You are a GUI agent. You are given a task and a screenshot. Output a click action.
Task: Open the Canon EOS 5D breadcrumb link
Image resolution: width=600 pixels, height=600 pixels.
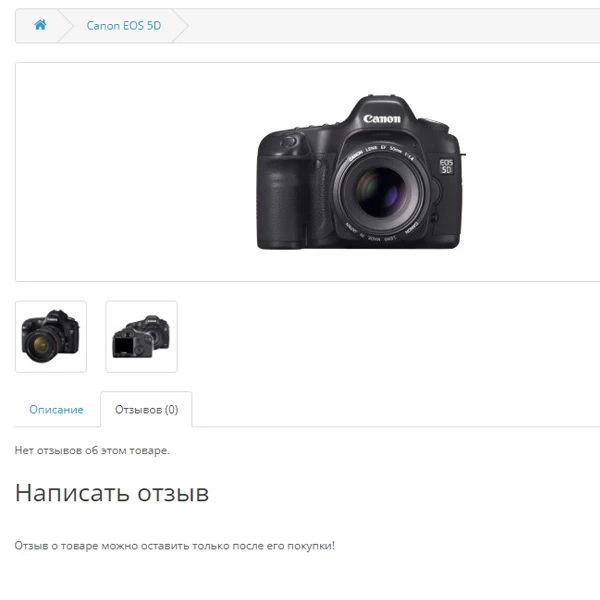[x=124, y=26]
